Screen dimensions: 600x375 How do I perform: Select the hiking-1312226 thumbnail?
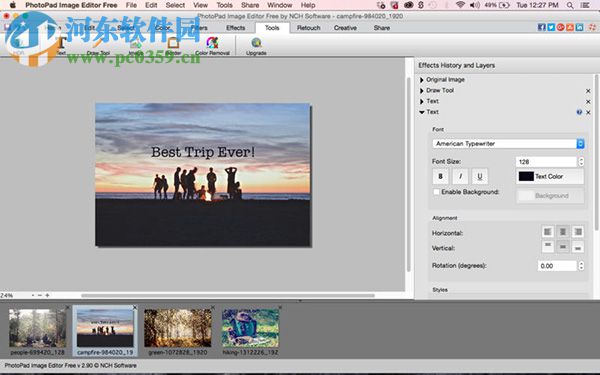tap(250, 328)
